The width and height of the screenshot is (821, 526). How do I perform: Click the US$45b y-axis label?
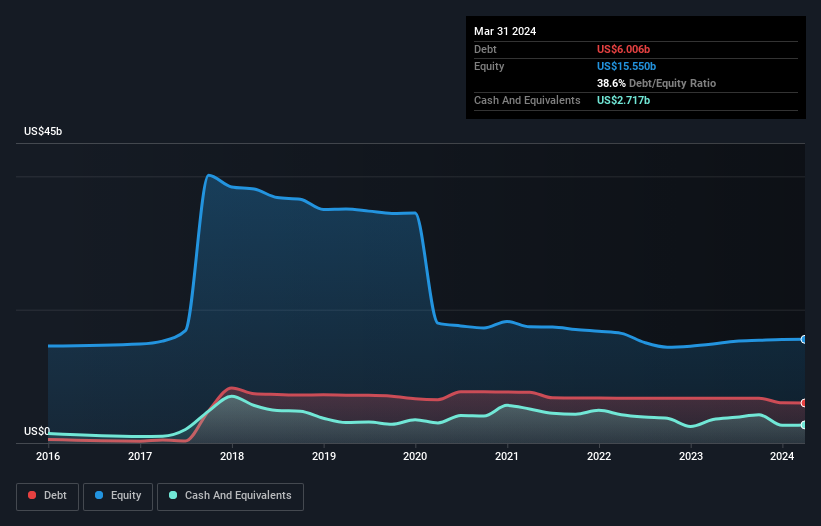pyautogui.click(x=43, y=131)
